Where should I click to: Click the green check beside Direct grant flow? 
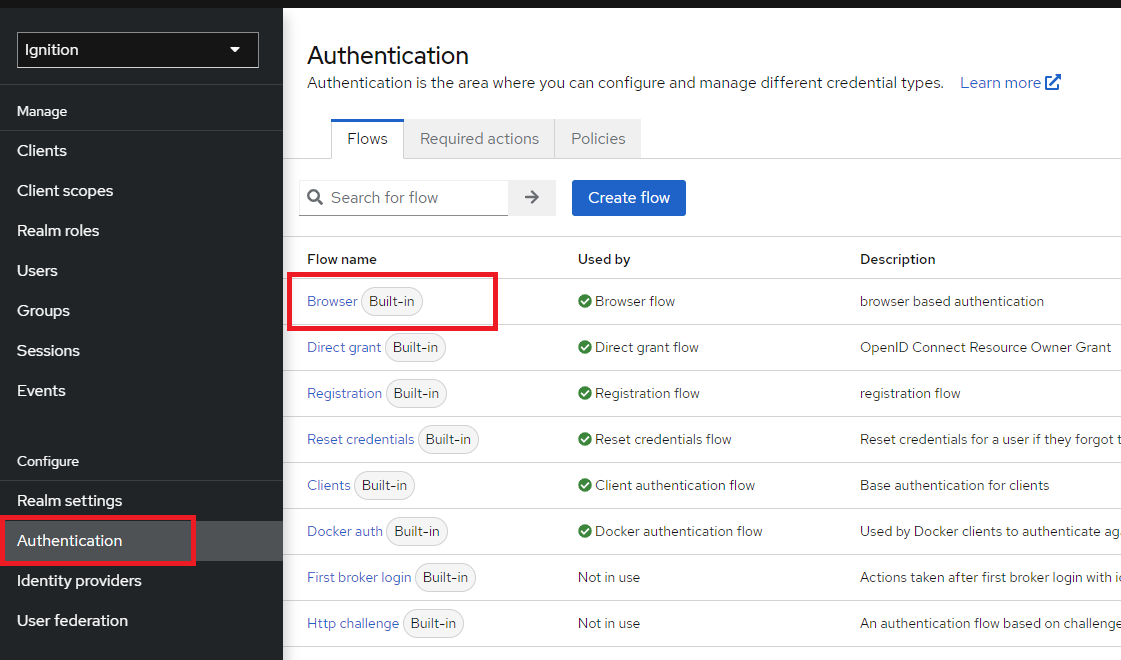pyautogui.click(x=584, y=347)
